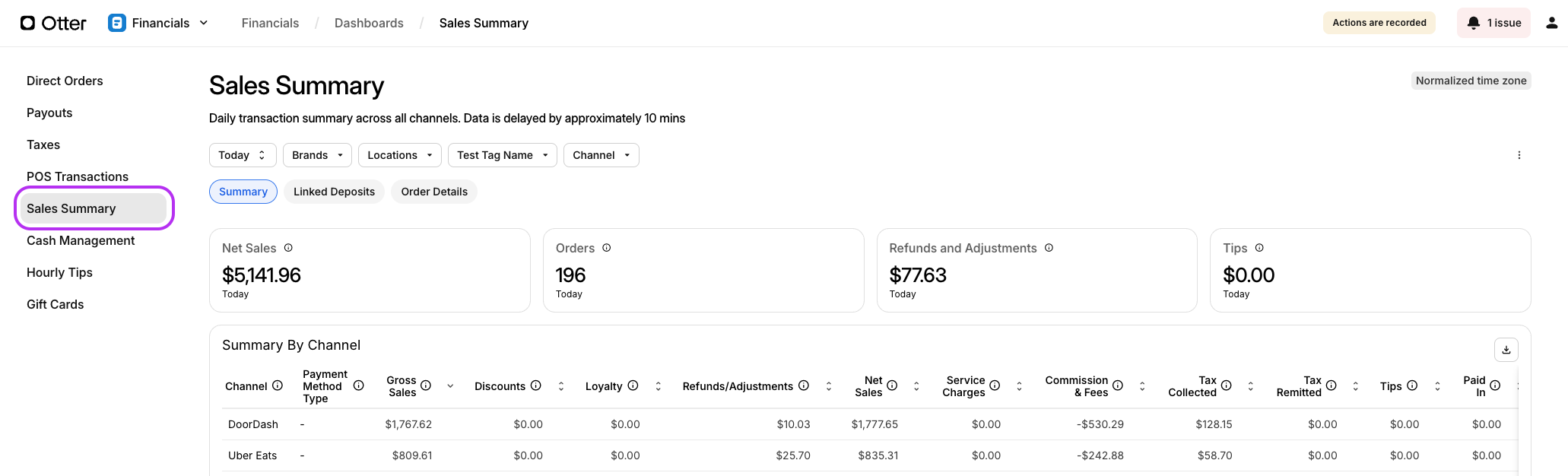Click Channel column info icon
Viewport: 1568px width, 476px height.
[x=278, y=386]
